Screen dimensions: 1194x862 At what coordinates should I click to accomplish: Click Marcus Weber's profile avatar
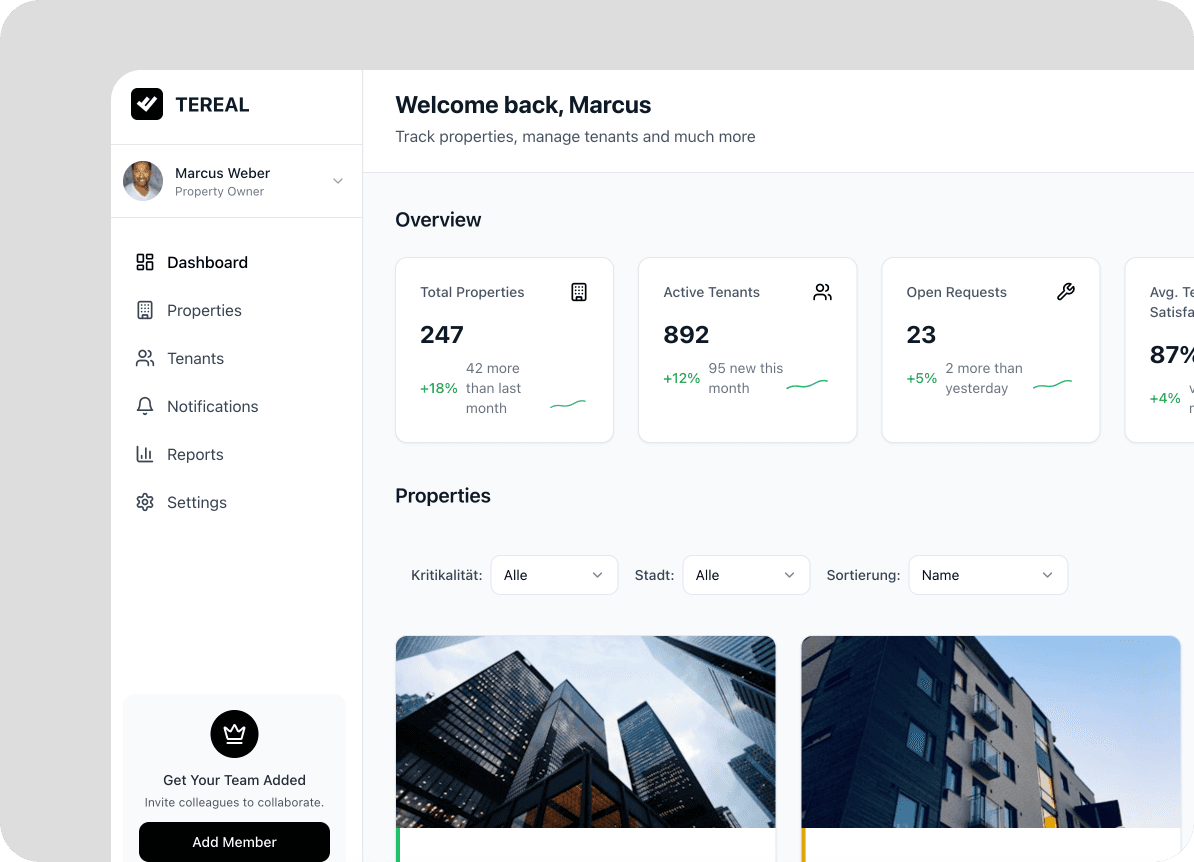click(x=143, y=181)
